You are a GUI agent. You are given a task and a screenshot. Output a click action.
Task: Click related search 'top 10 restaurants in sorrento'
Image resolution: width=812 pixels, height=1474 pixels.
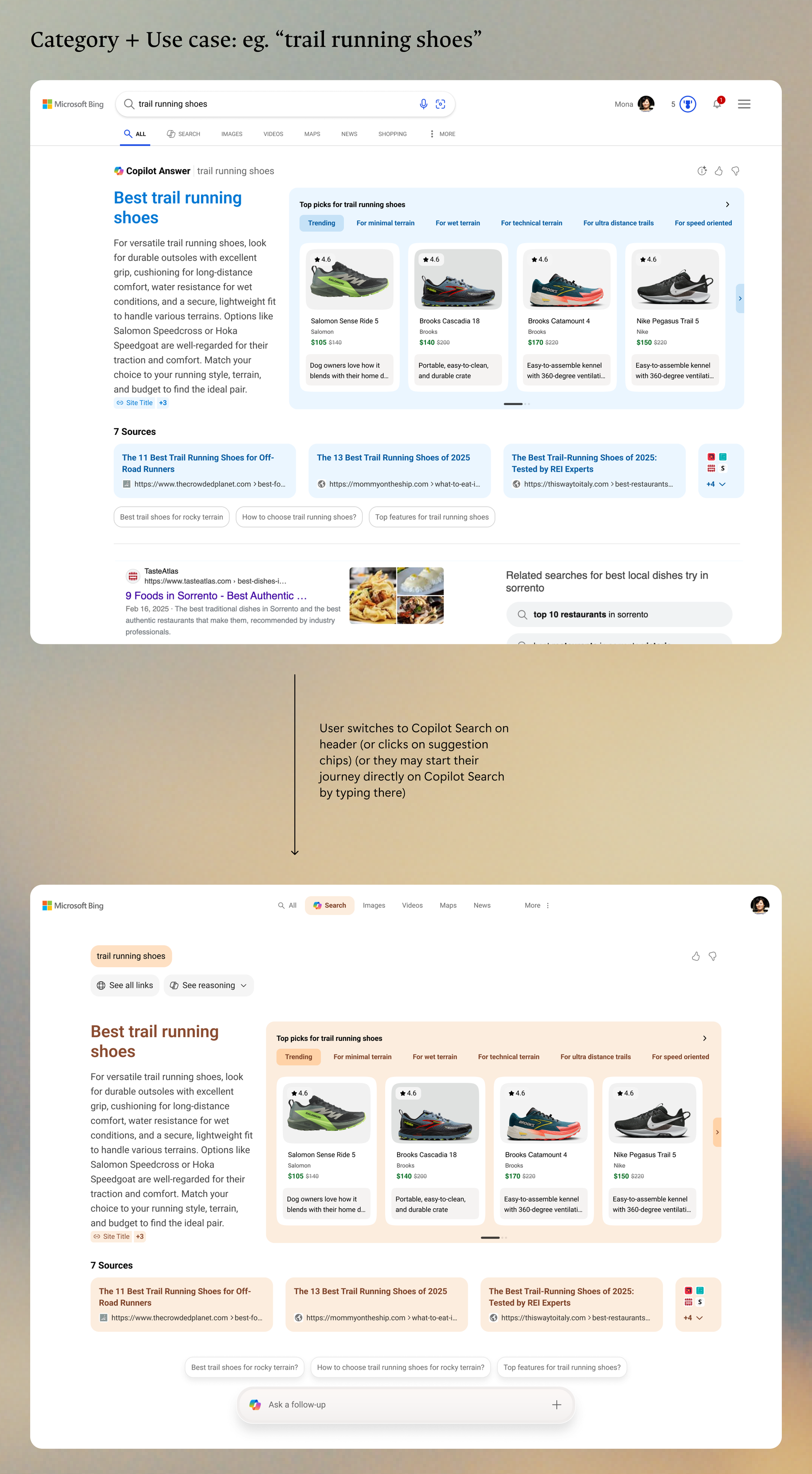(619, 614)
